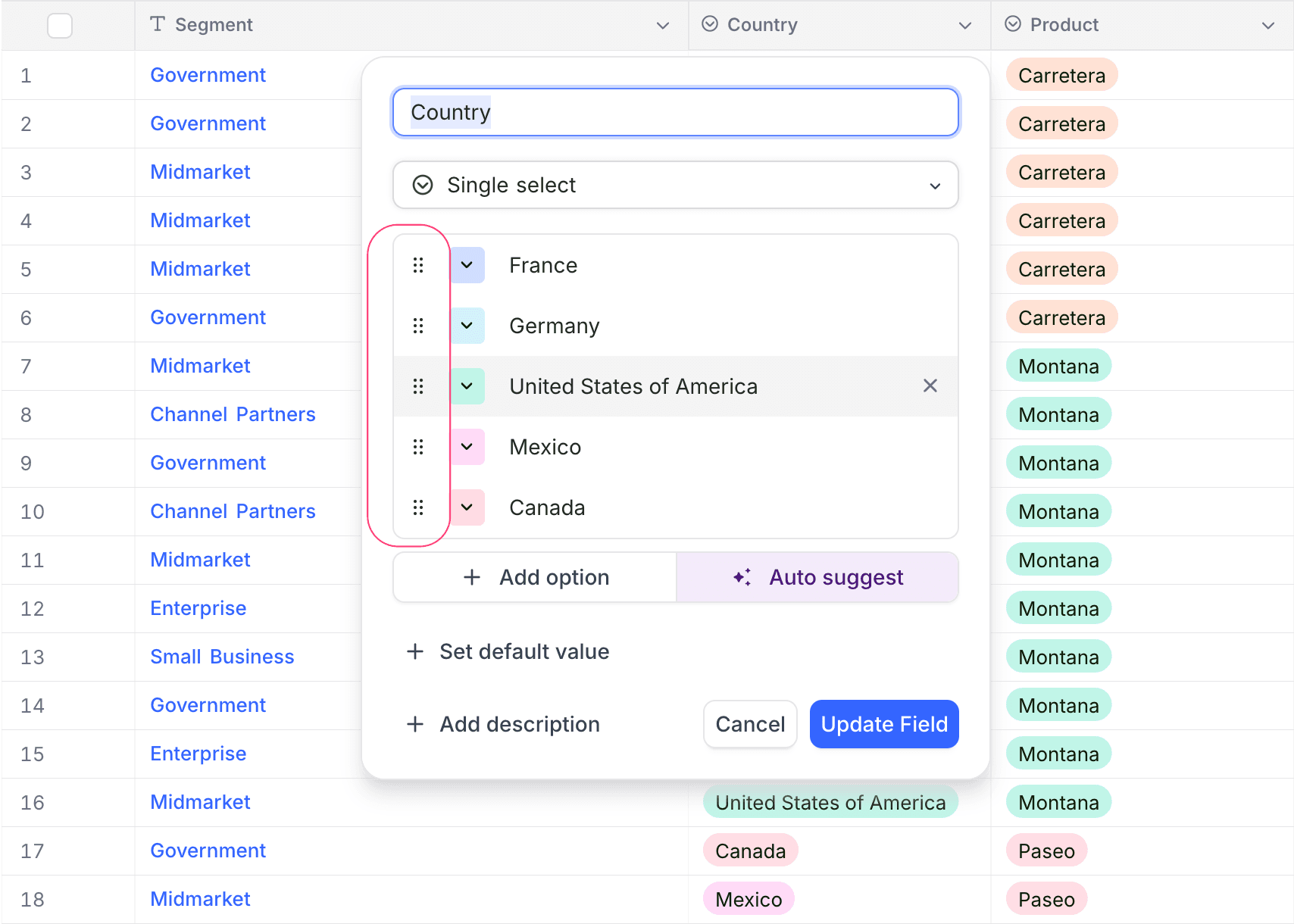The image size is (1294, 924).
Task: Click the drag handle beside Mexico
Action: coord(417,447)
